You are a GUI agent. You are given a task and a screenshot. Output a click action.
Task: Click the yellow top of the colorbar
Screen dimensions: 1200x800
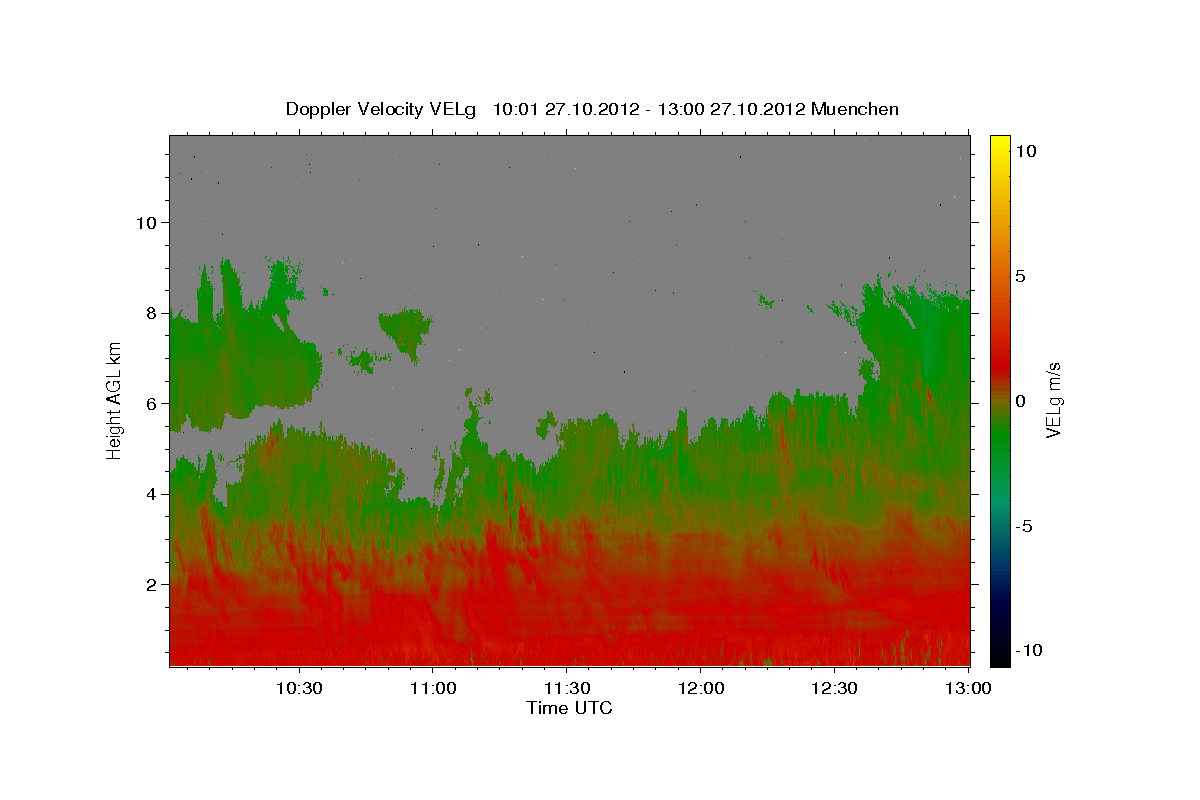1000,145
